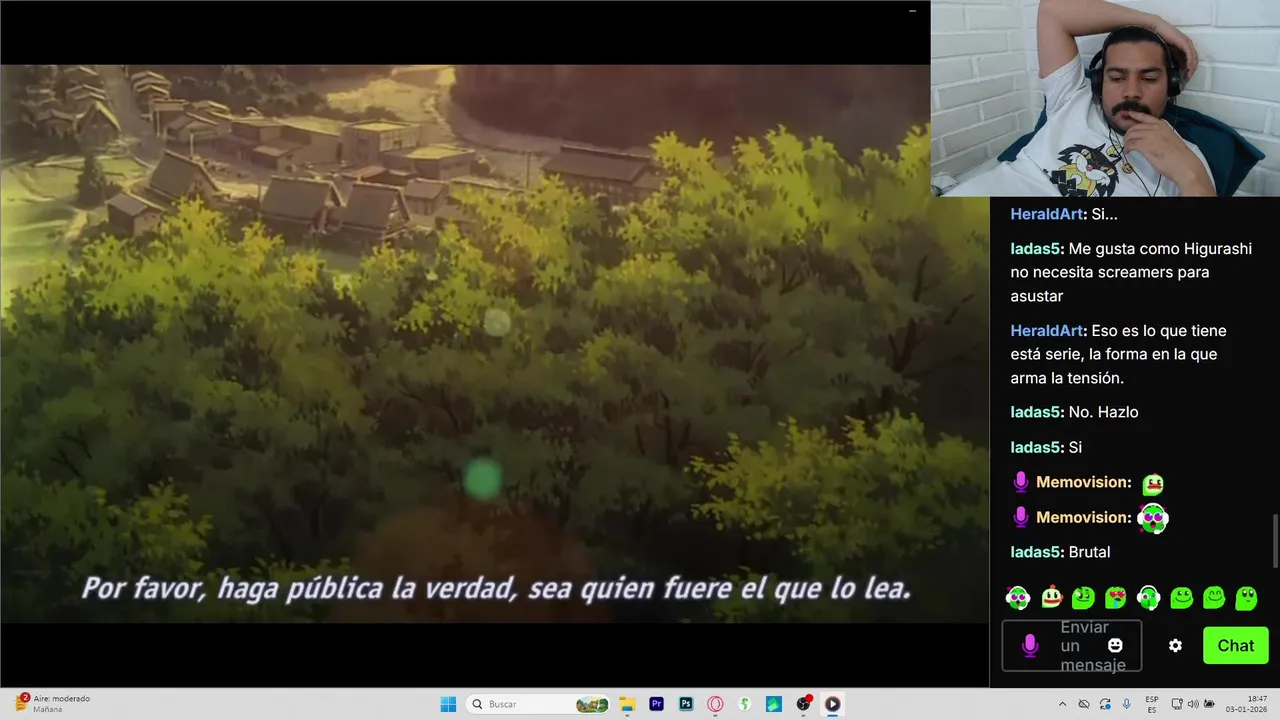Open chat settings gear
Image resolution: width=1280 pixels, height=720 pixels.
tap(1175, 646)
